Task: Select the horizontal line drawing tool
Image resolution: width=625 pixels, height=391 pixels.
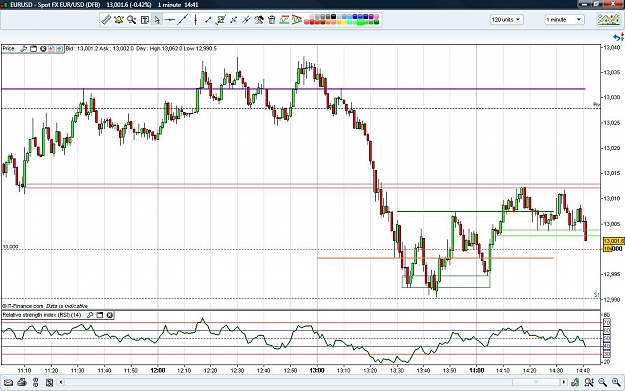Action: (x=170, y=20)
